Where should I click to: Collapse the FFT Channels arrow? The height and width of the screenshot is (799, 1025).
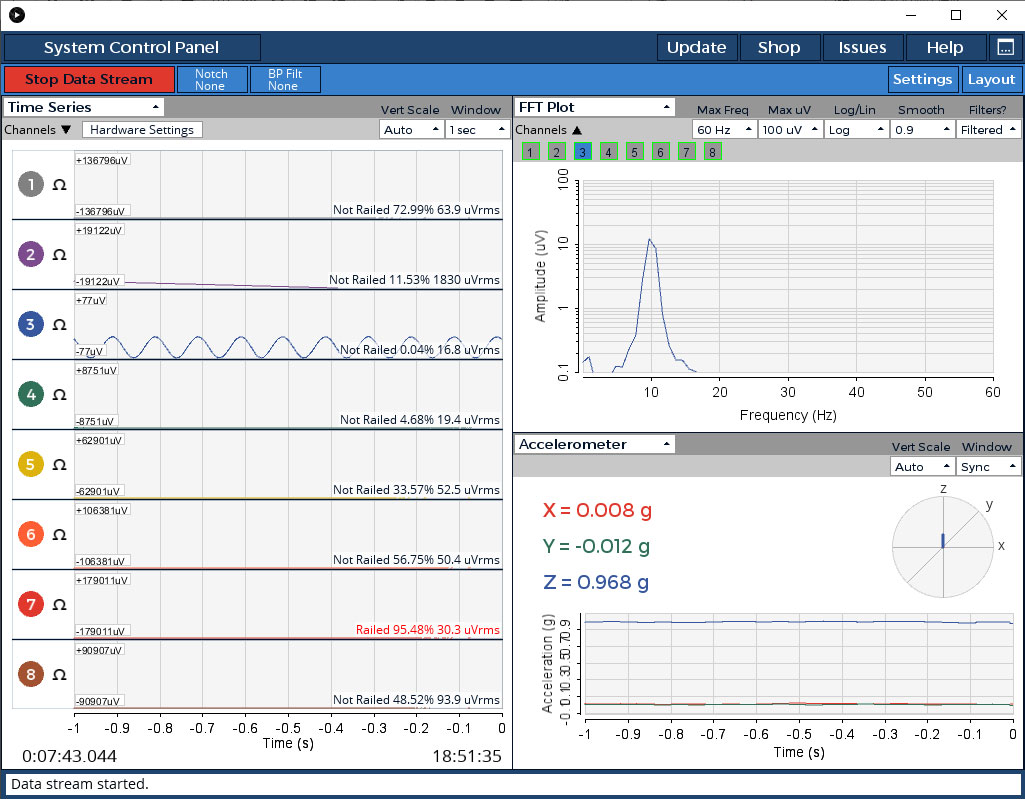click(x=577, y=130)
